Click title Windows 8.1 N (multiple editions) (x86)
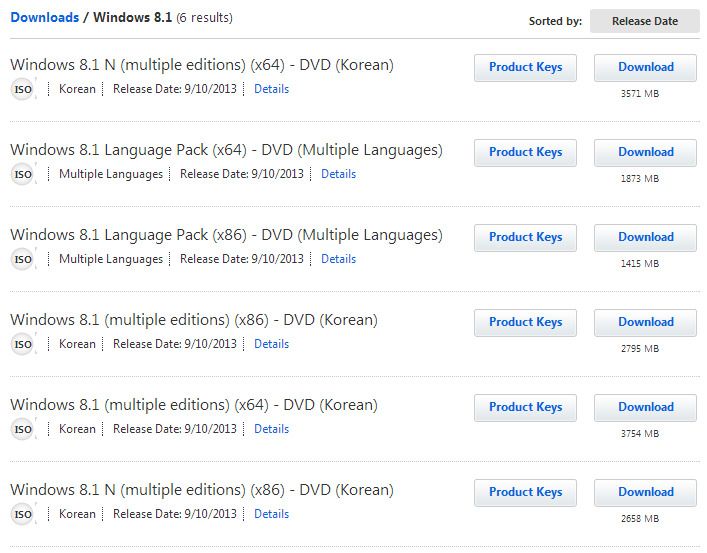Image resolution: width=707 pixels, height=553 pixels. pyautogui.click(x=202, y=490)
